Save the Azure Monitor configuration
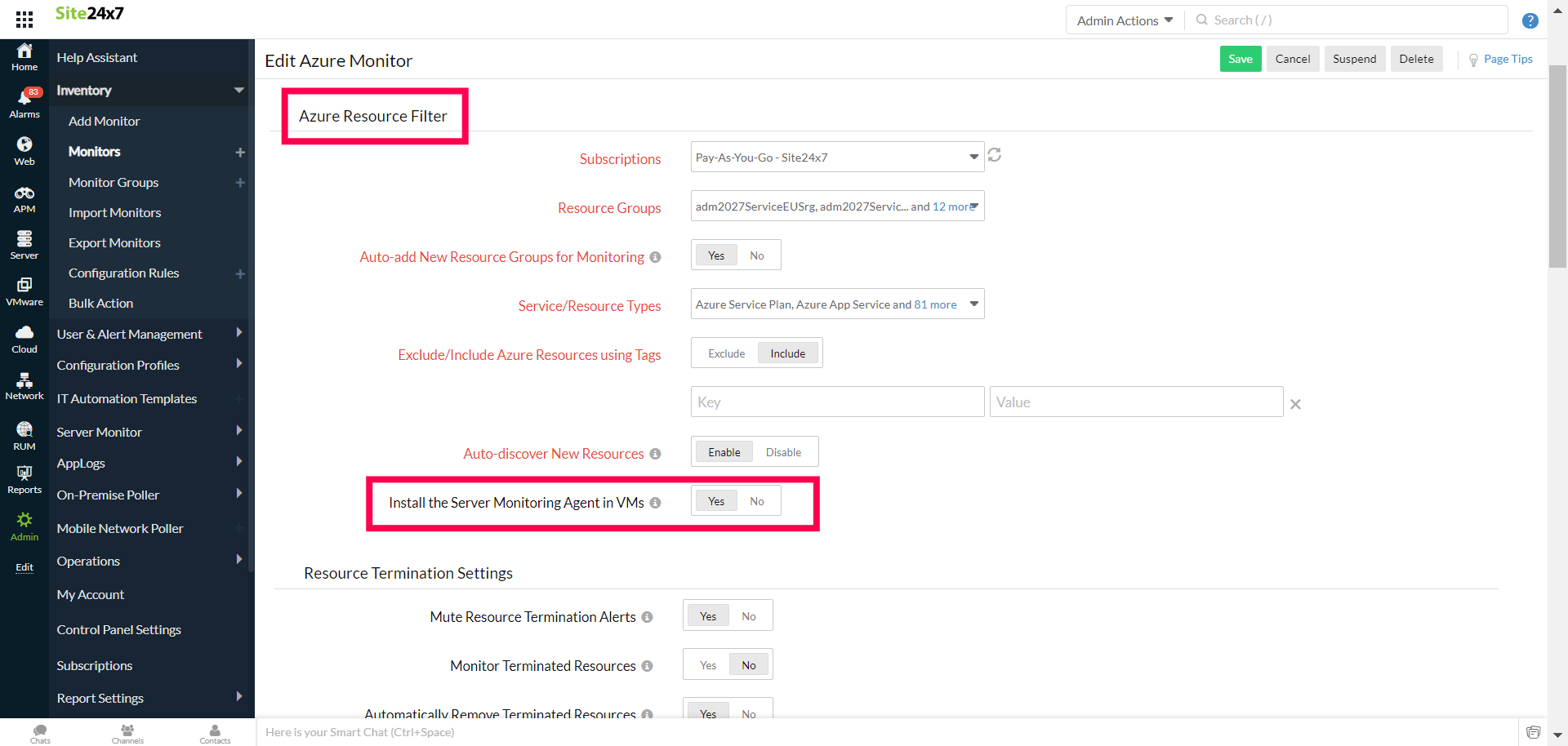1568x746 pixels. (1240, 58)
